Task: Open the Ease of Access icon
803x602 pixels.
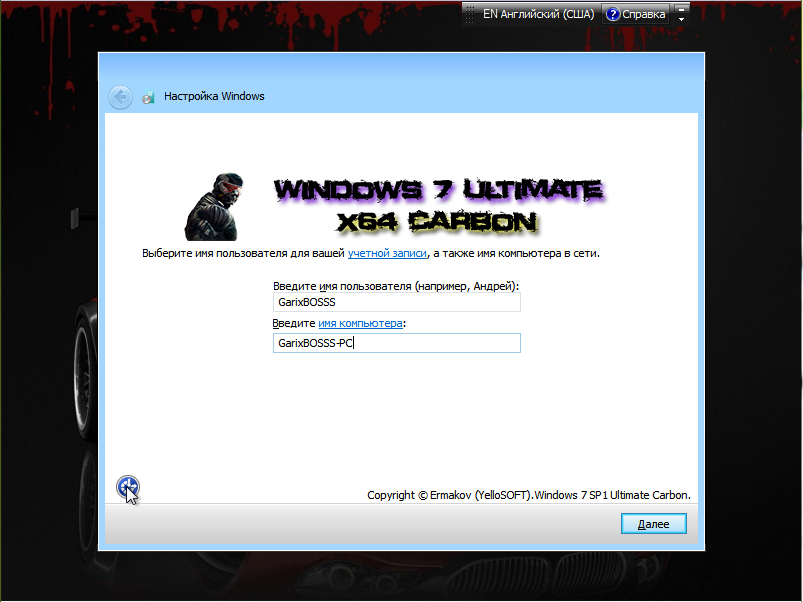Action: [x=128, y=487]
